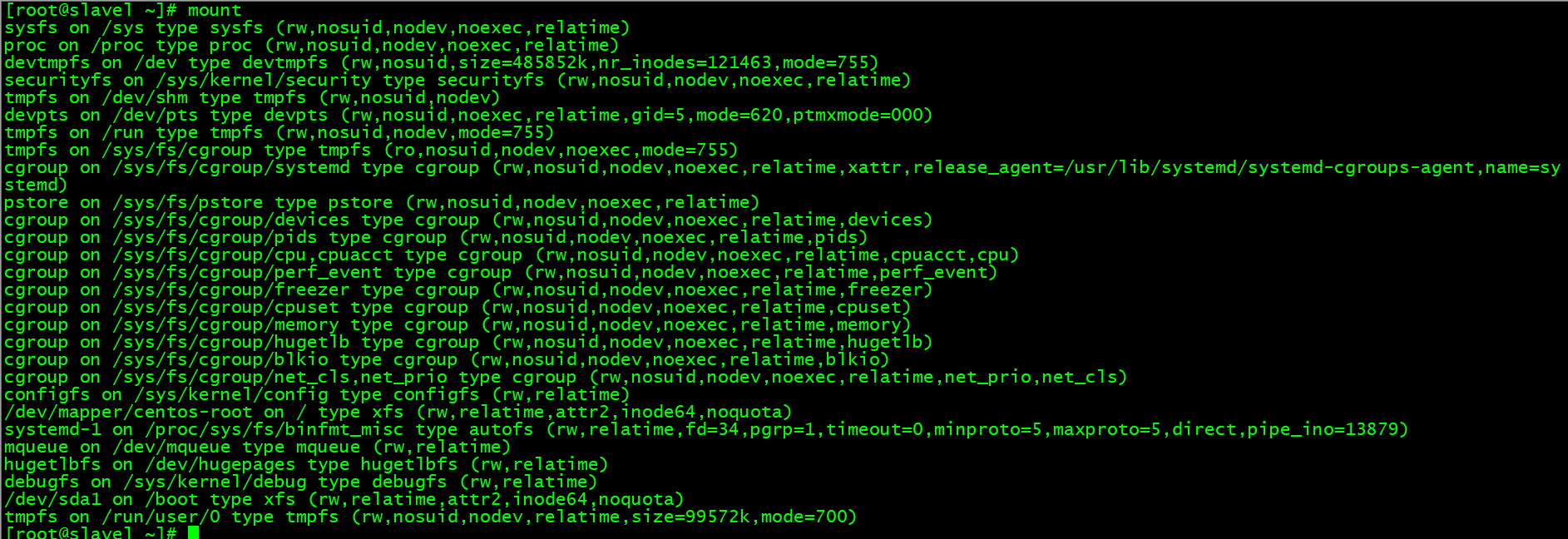Image resolution: width=1568 pixels, height=539 pixels.
Task: Click the '/dev/mapper/centos-root' device path
Action: [x=128, y=412]
